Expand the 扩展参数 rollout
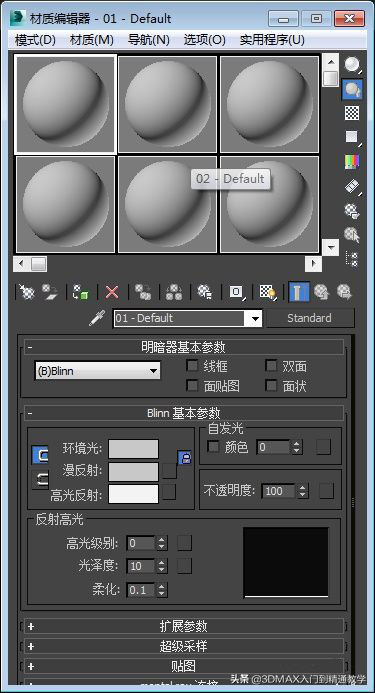The width and height of the screenshot is (375, 693). (184, 626)
